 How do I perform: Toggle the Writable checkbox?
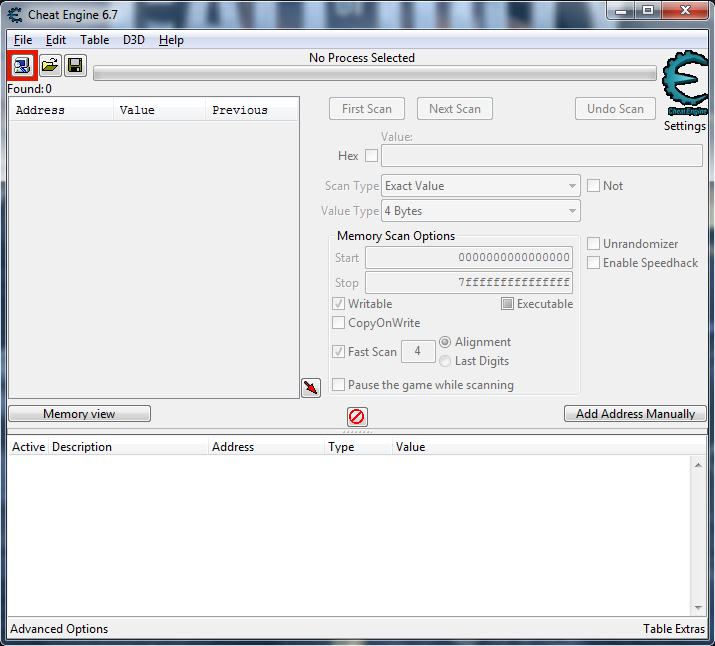click(338, 304)
